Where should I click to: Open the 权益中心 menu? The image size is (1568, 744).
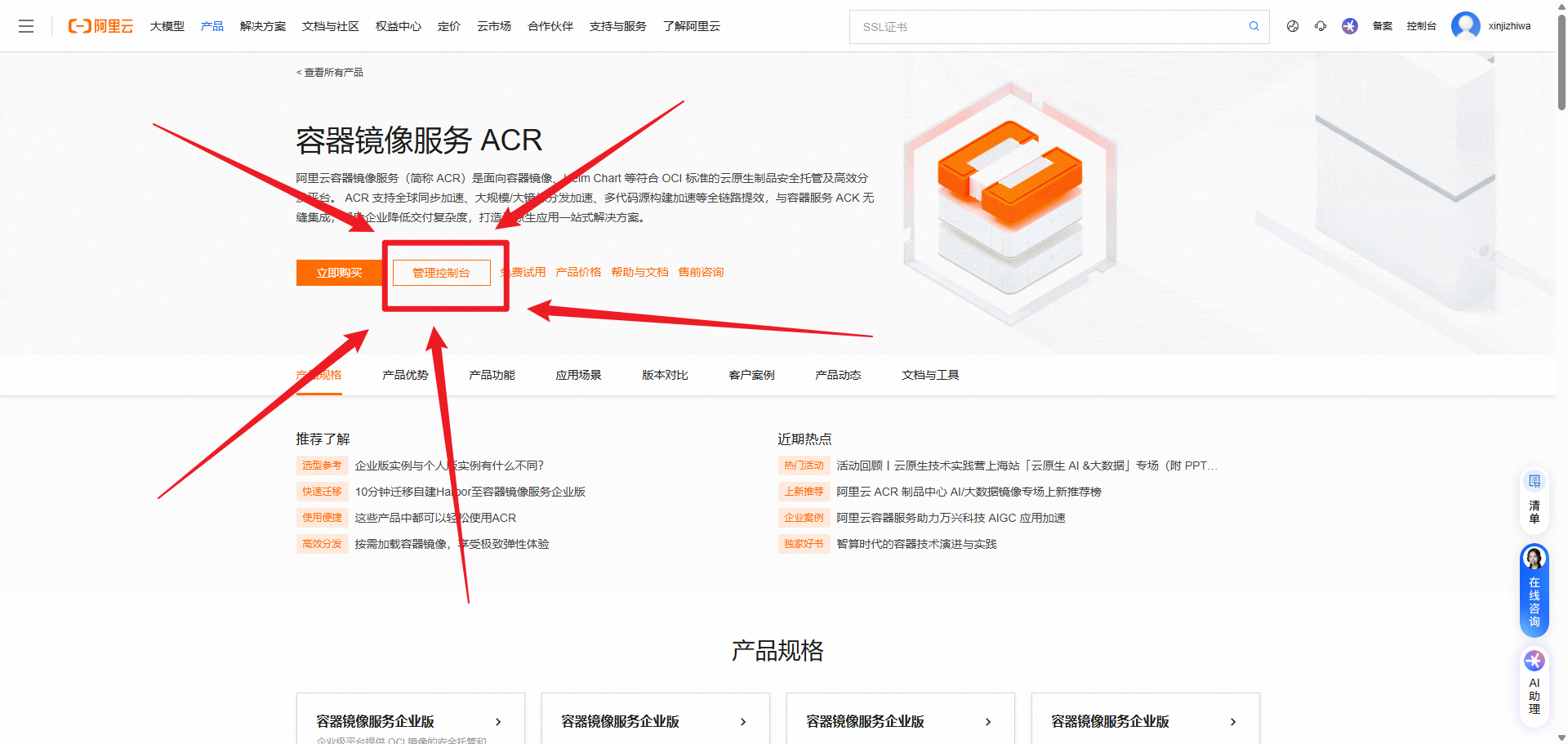(399, 26)
